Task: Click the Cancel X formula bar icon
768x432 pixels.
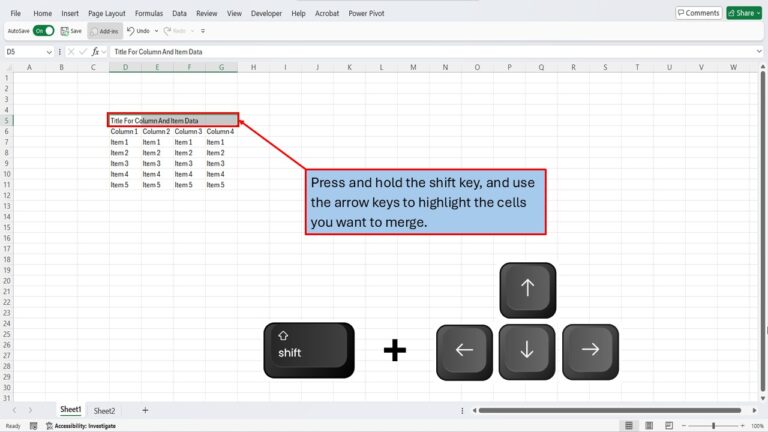Action: [x=71, y=51]
